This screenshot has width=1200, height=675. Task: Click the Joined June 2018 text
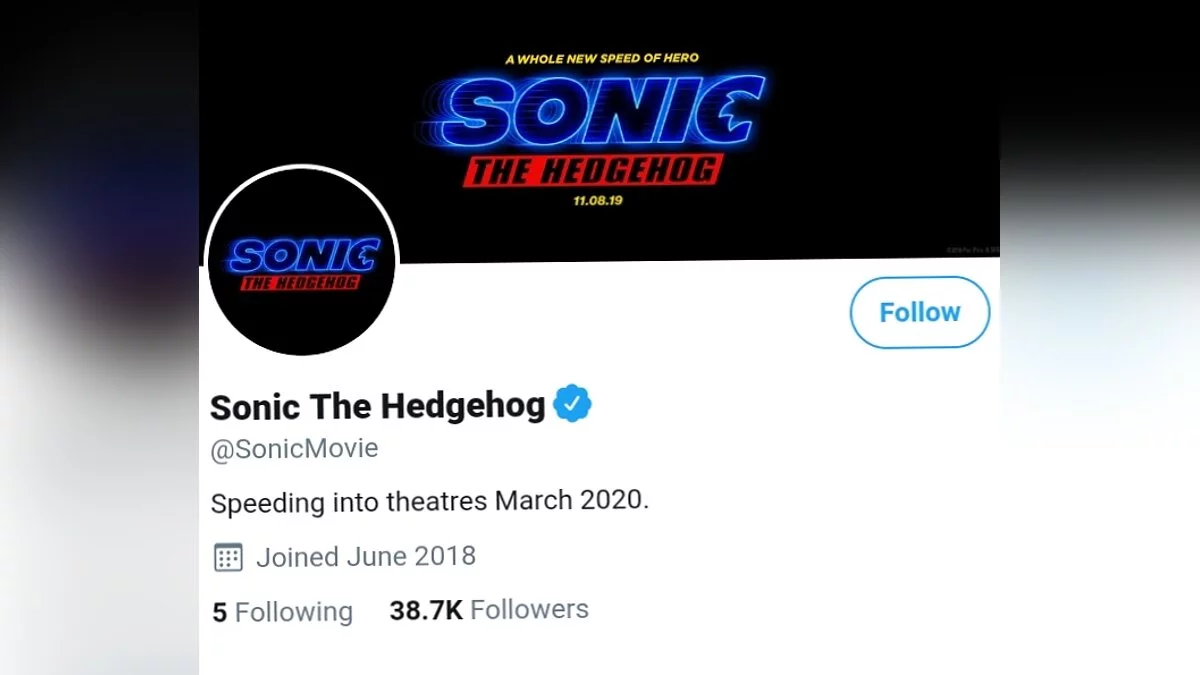(365, 556)
